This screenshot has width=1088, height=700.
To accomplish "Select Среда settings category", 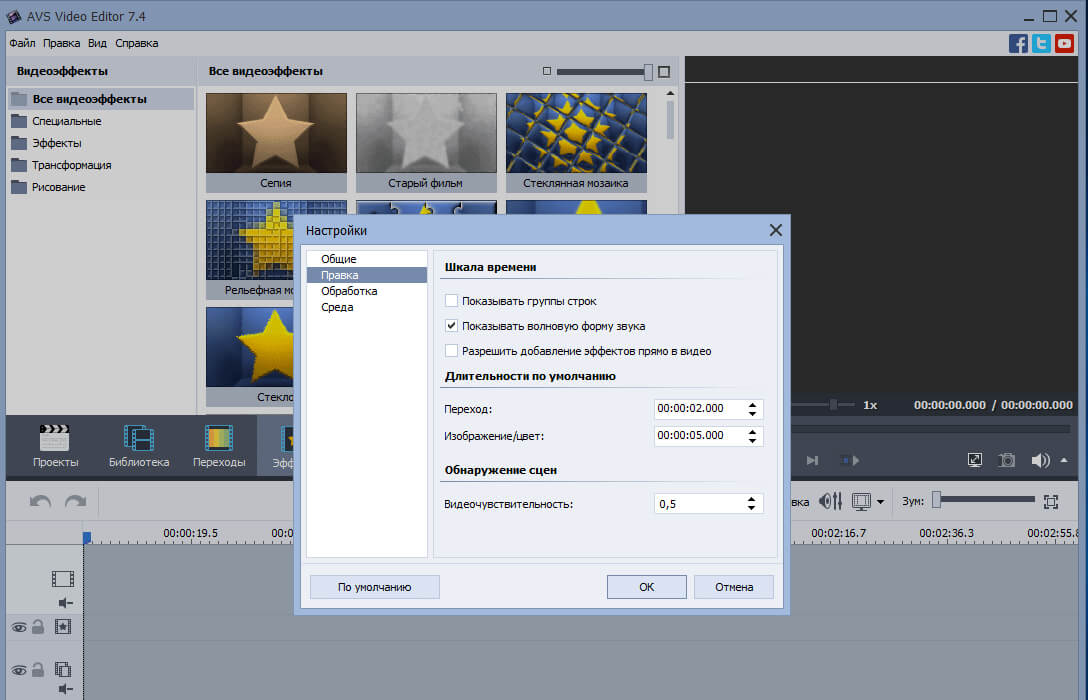I will [x=366, y=307].
